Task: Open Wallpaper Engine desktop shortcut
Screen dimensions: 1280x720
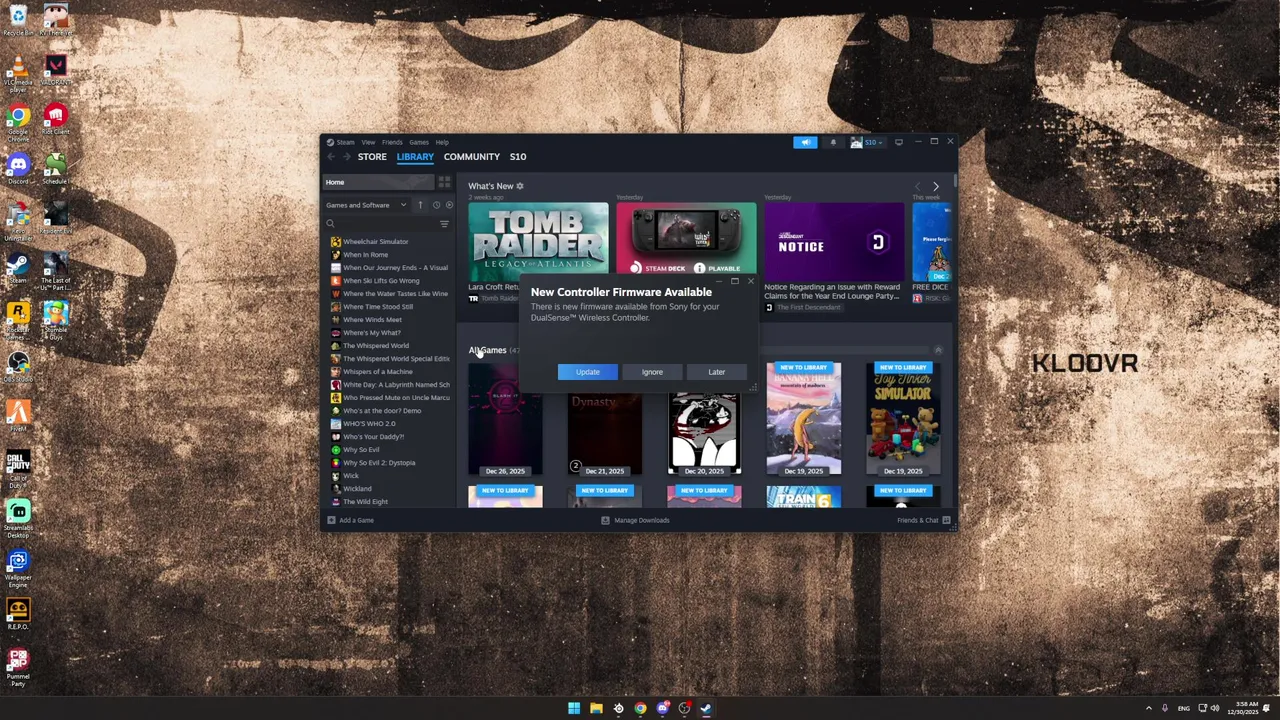Action: pos(18,568)
